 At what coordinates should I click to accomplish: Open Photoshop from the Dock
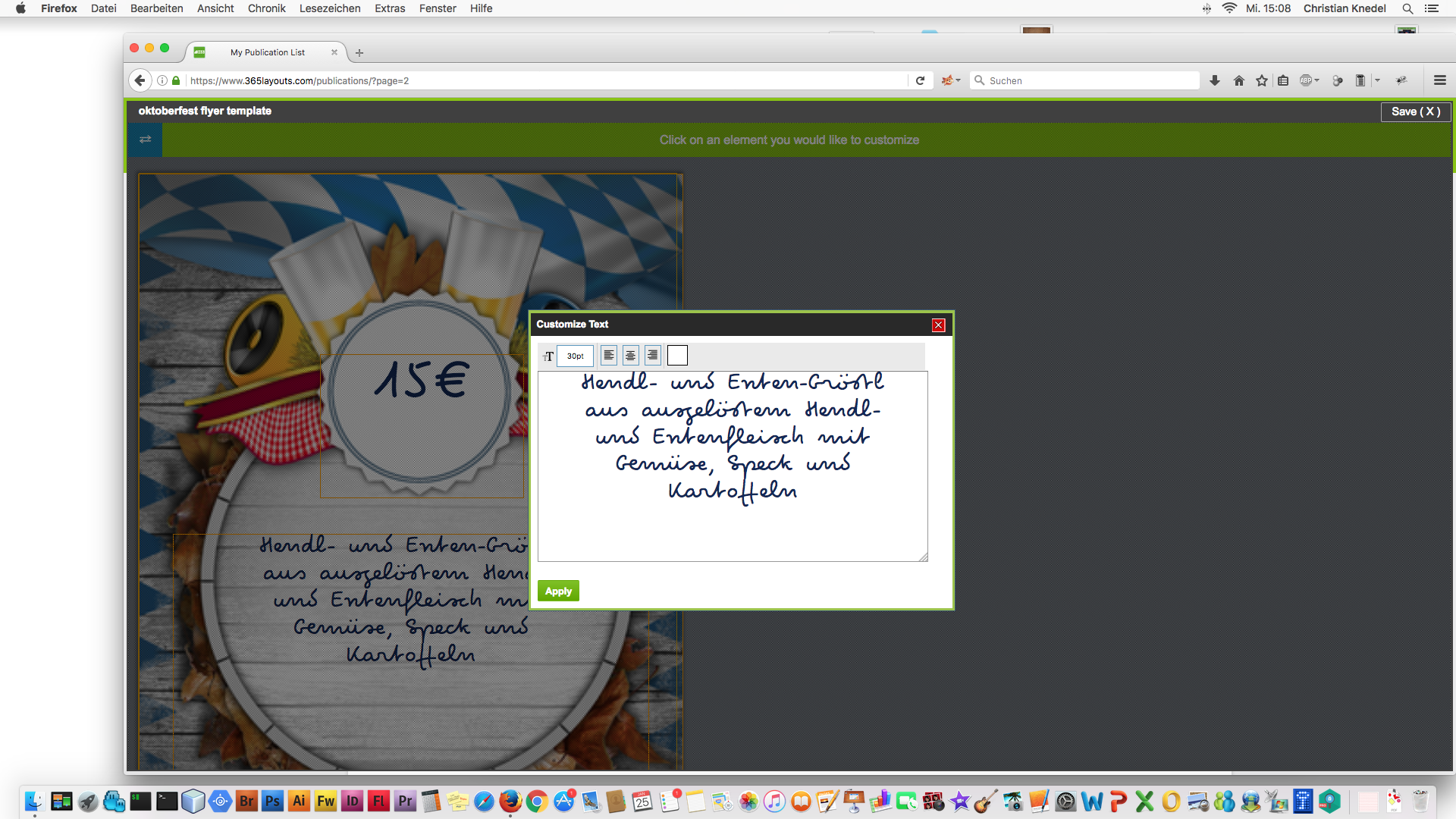point(272,802)
